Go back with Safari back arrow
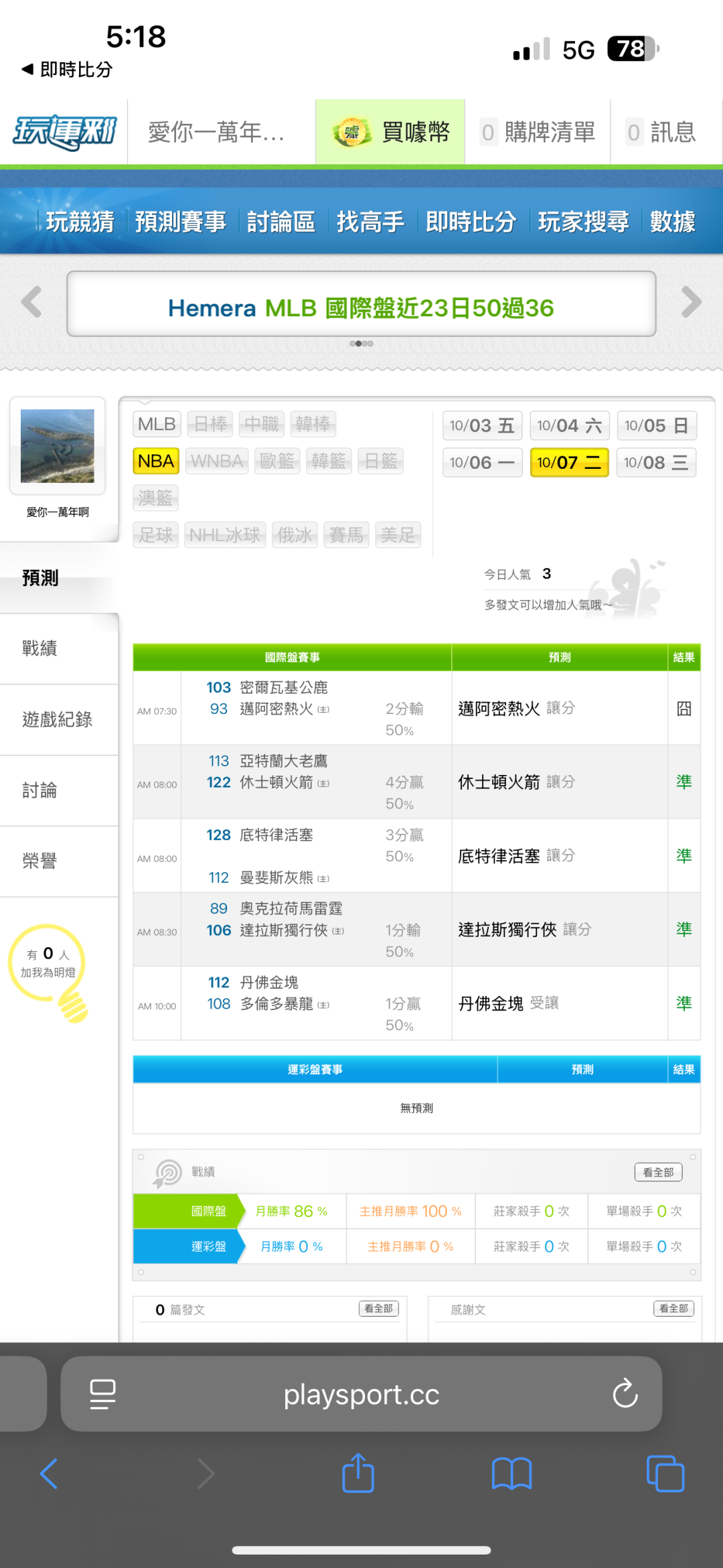This screenshot has height=1568, width=723. click(49, 1474)
